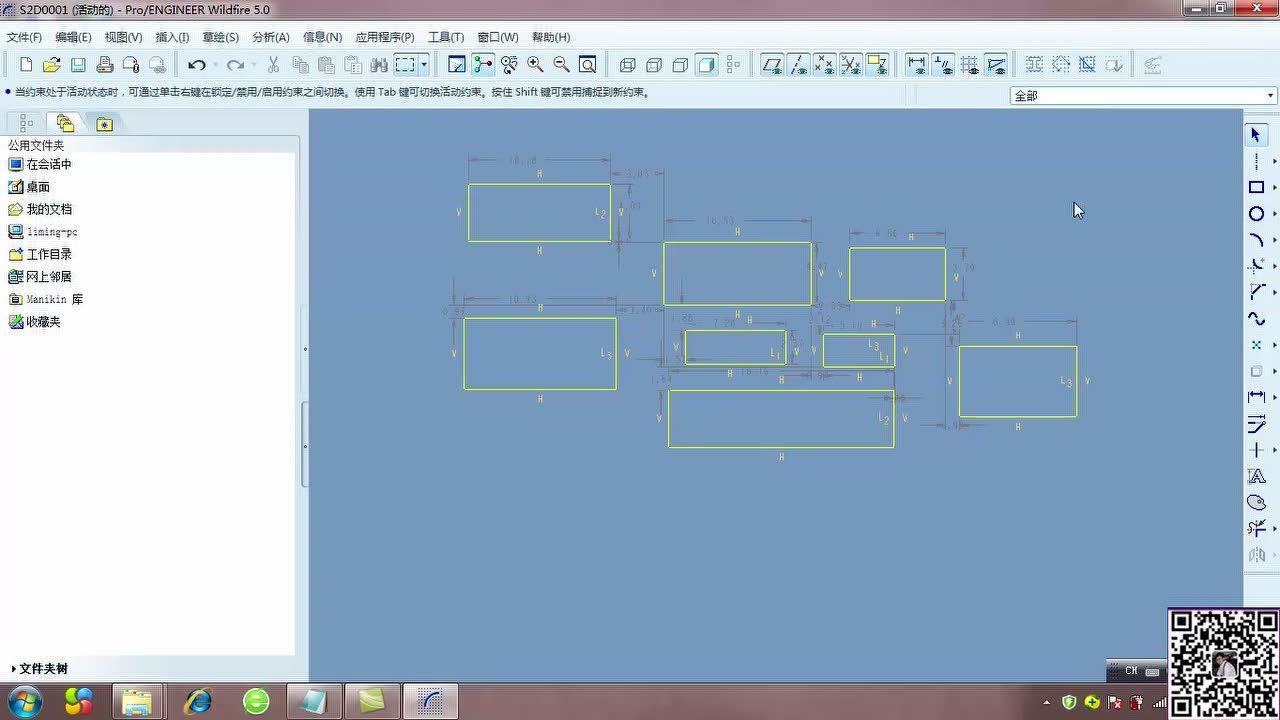Screen dimensions: 1280x720
Task: Toggle constraint display visibility
Action: click(943, 65)
